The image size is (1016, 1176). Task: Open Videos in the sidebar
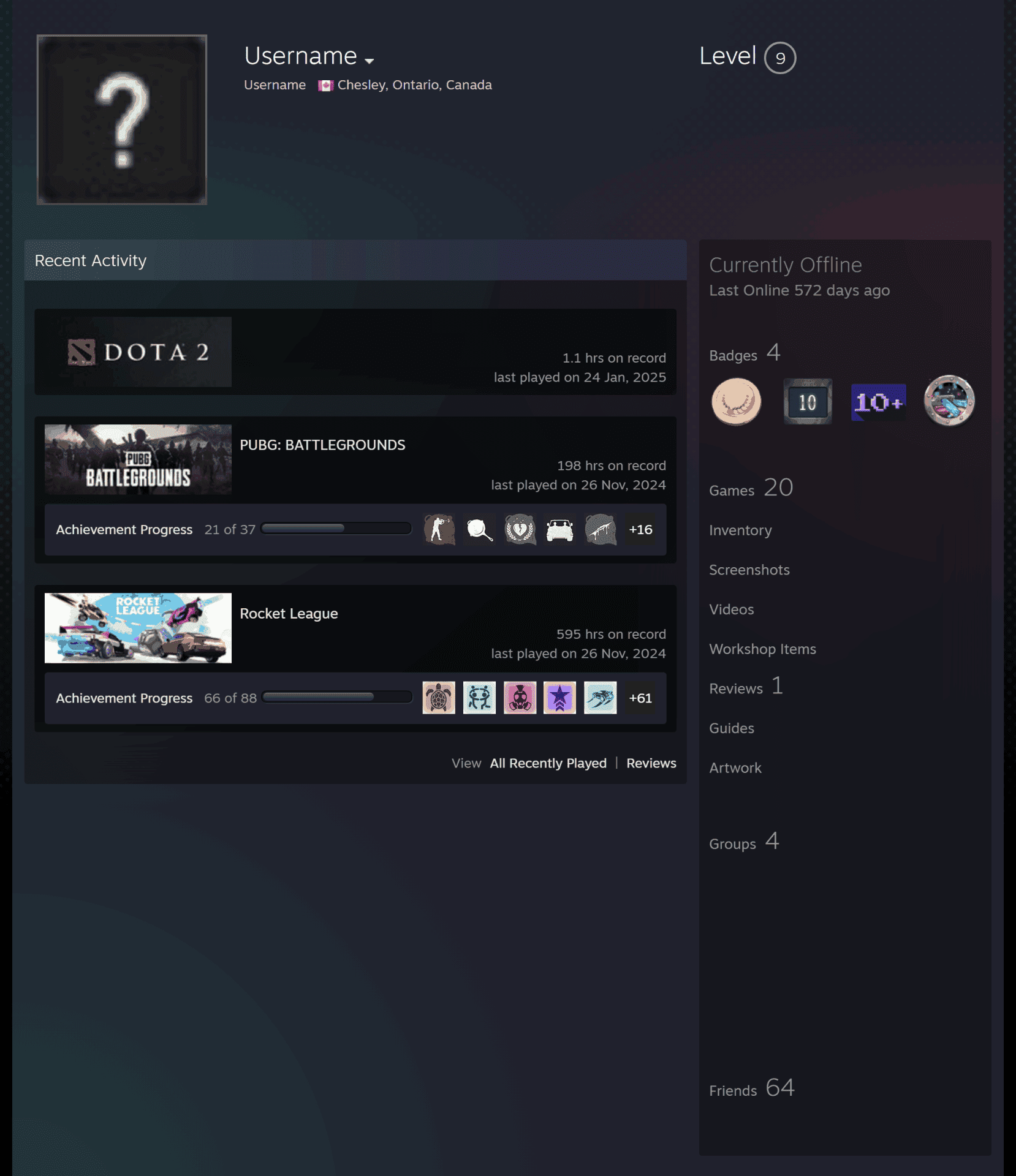click(731, 609)
